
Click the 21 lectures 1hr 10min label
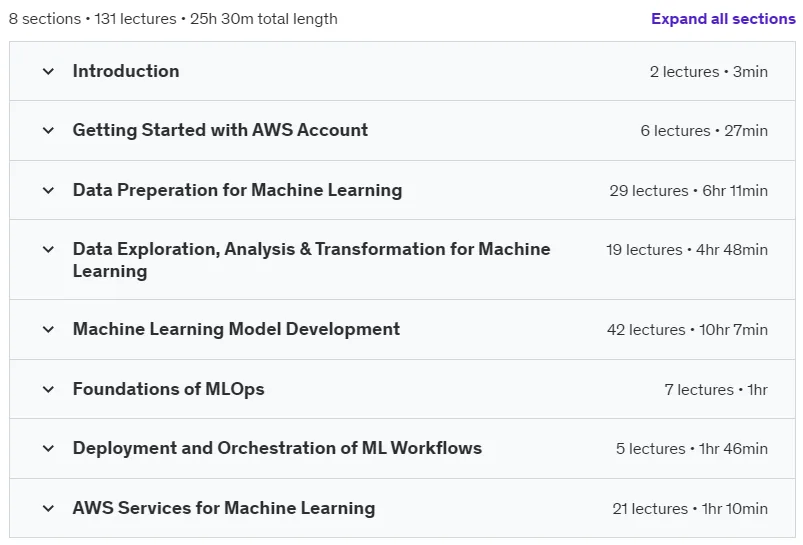(x=690, y=509)
